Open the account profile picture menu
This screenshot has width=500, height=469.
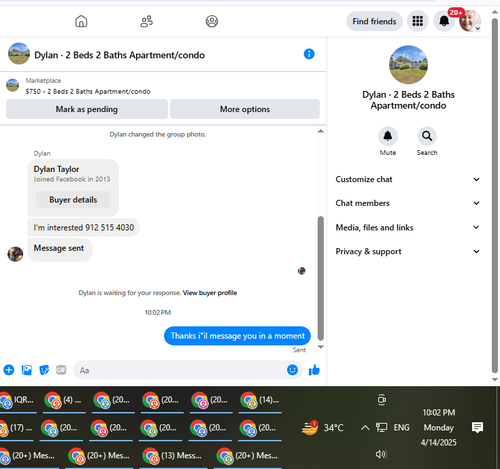470,21
